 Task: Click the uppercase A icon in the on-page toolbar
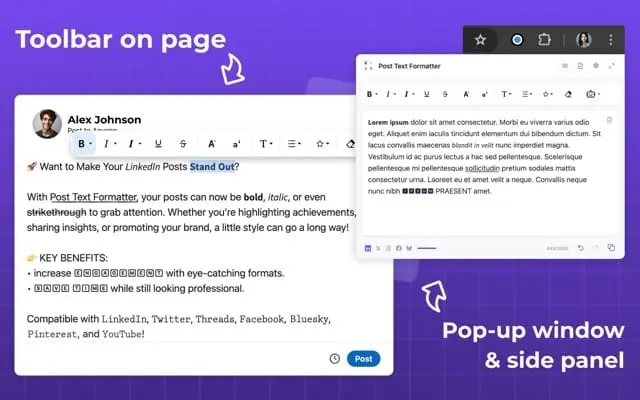(211, 144)
